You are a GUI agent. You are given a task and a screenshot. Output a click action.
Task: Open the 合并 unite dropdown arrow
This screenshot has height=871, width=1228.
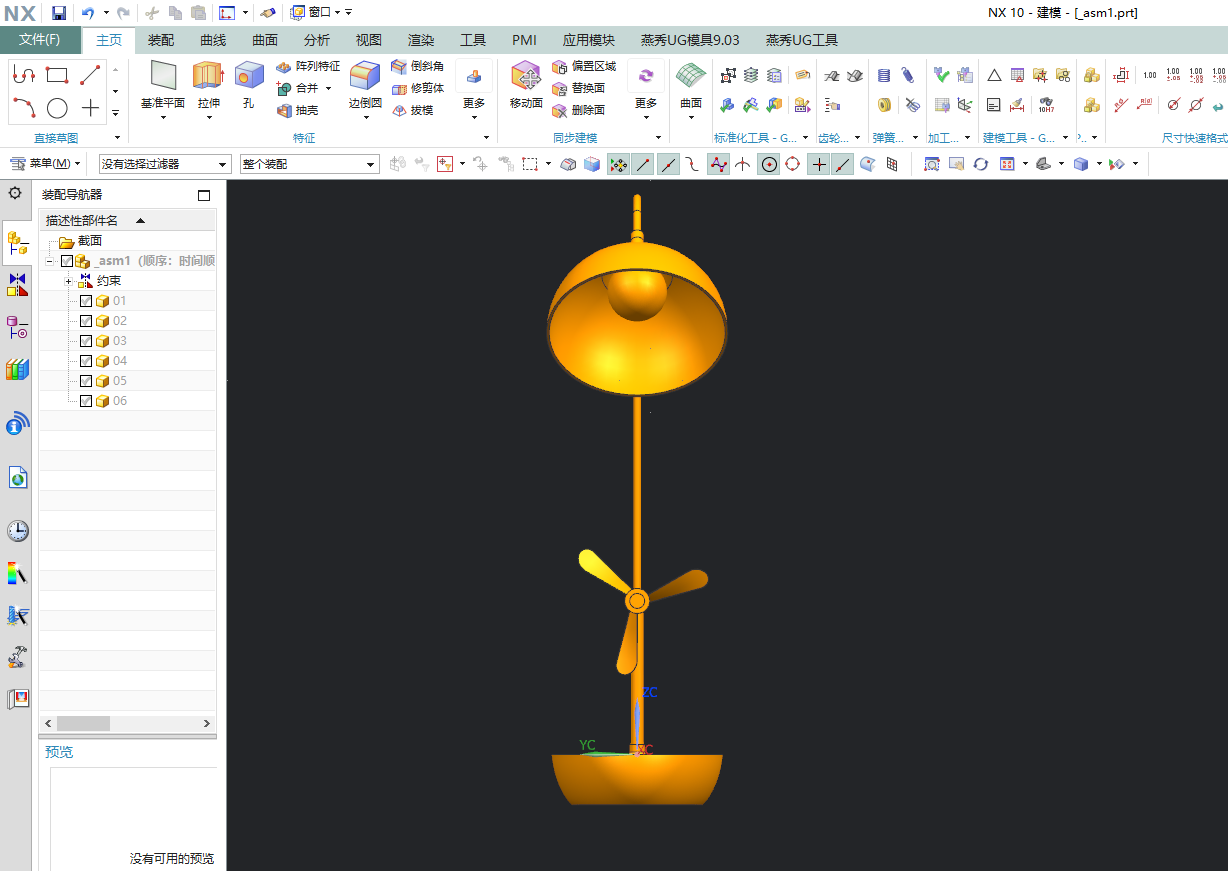pos(328,88)
